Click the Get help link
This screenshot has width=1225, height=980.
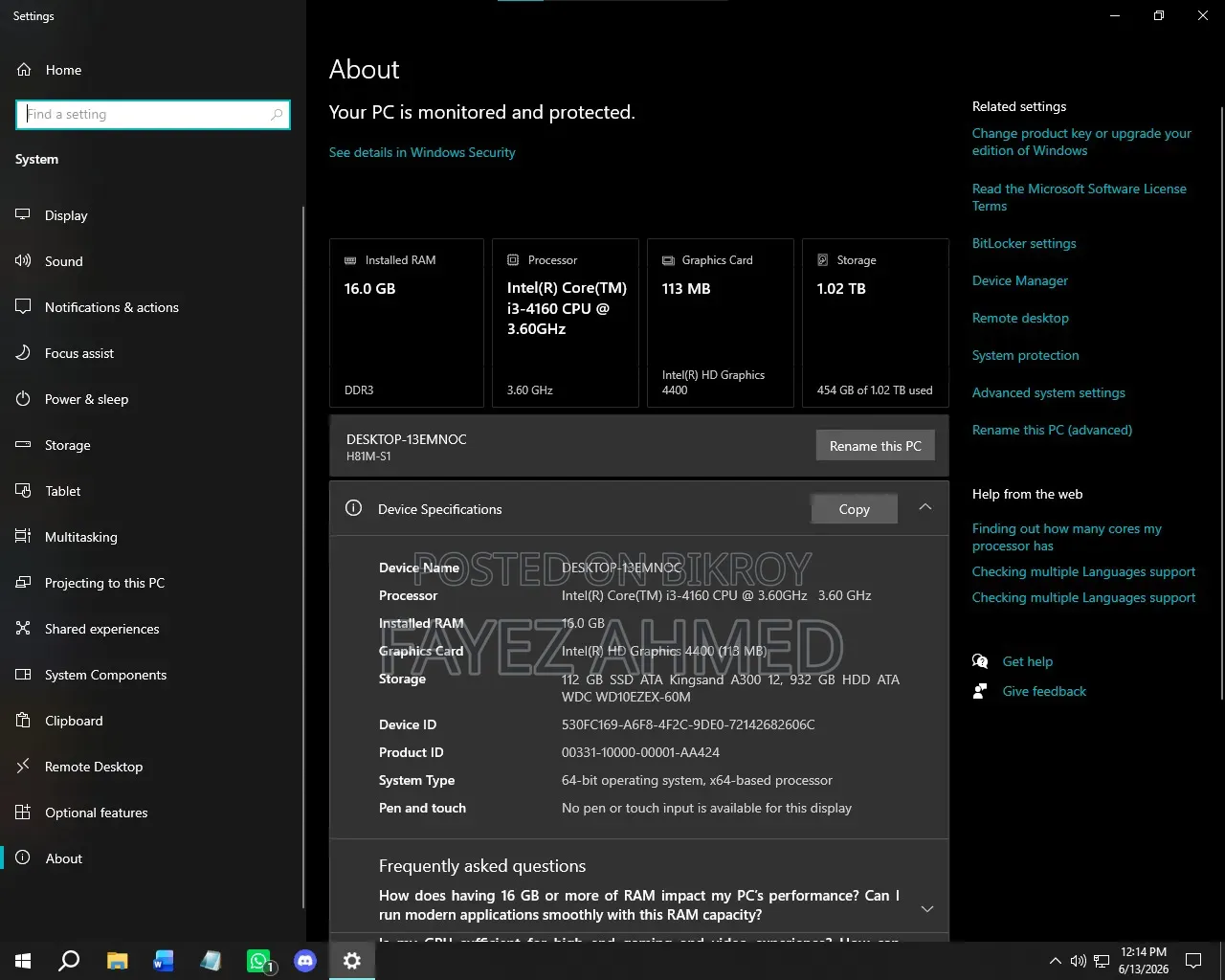[x=1028, y=661]
